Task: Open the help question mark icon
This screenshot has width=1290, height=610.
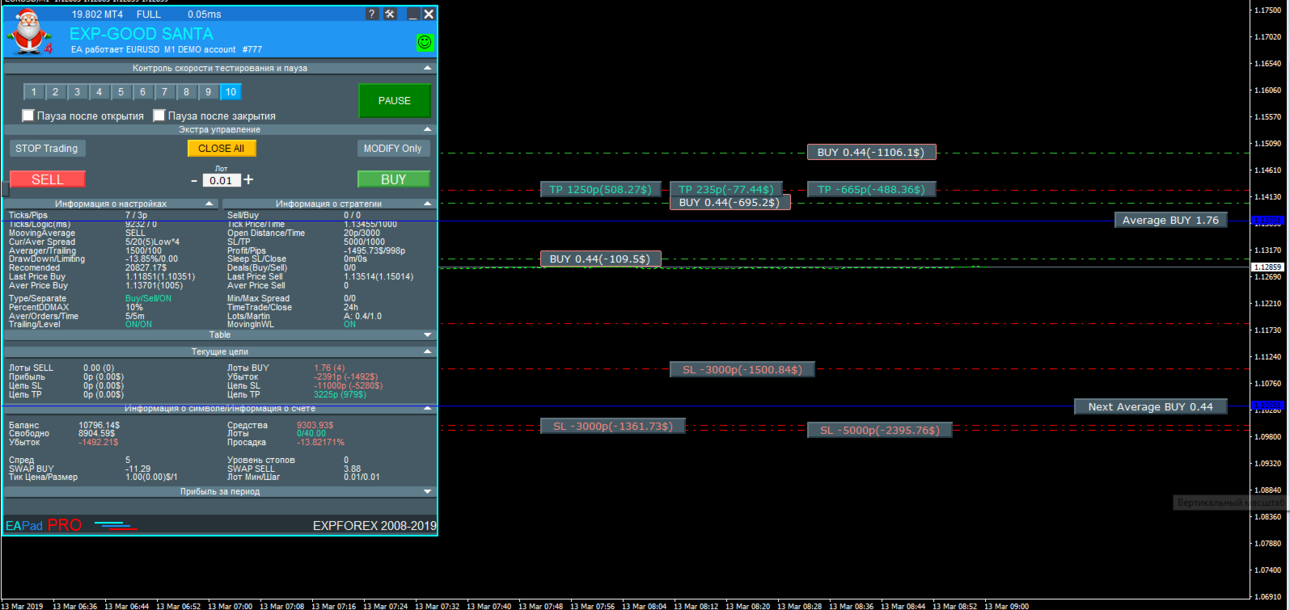Action: pyautogui.click(x=372, y=14)
